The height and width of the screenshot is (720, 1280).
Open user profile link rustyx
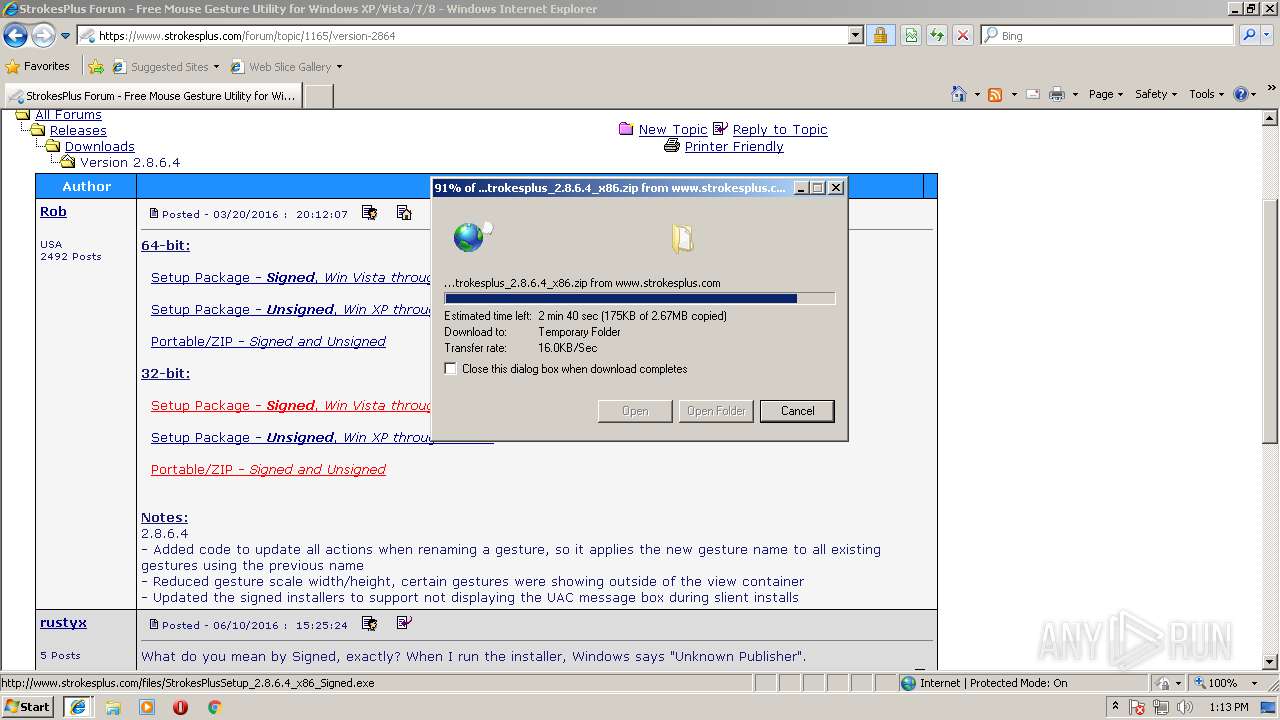pyautogui.click(x=63, y=623)
